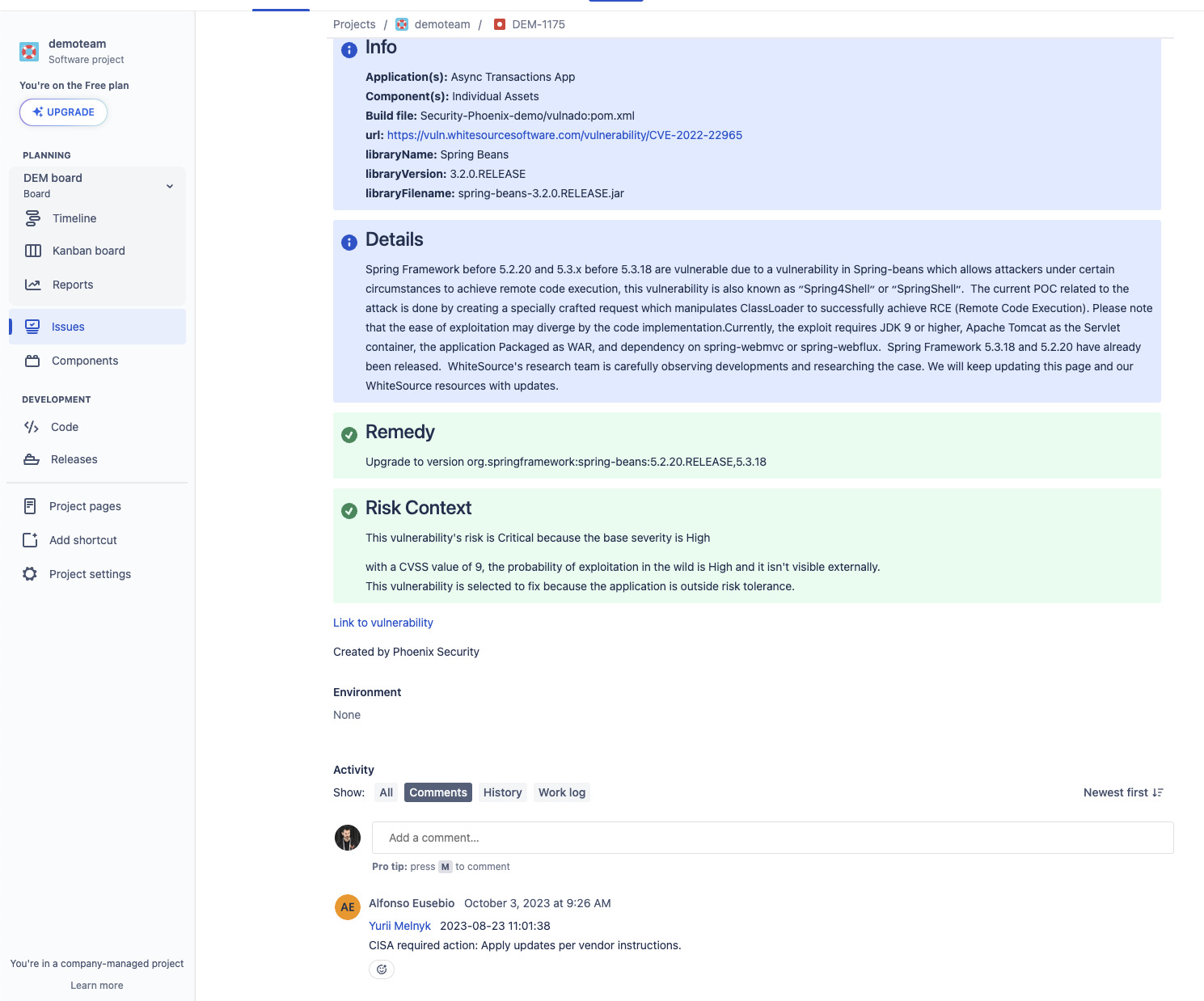Click the Yurii Melnyk mention link
Viewport: 1204px width, 1001px height.
pos(400,926)
